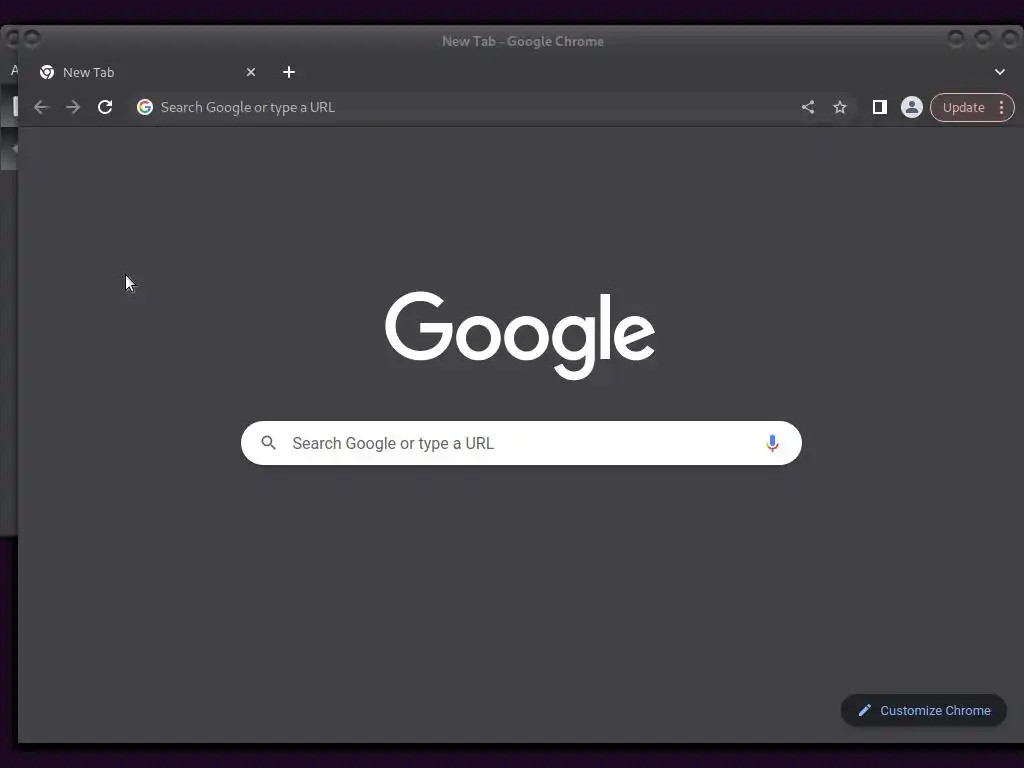Click the Customize Chrome pencil icon
The image size is (1024, 768).
point(865,711)
